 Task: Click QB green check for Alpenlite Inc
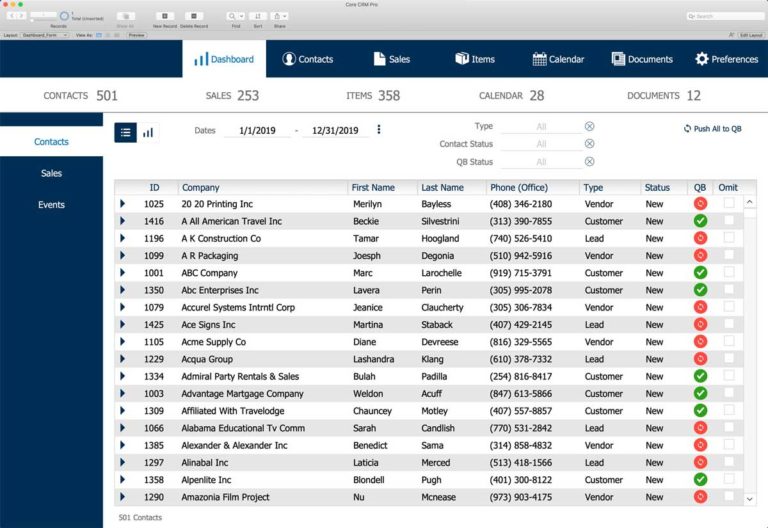[x=700, y=480]
